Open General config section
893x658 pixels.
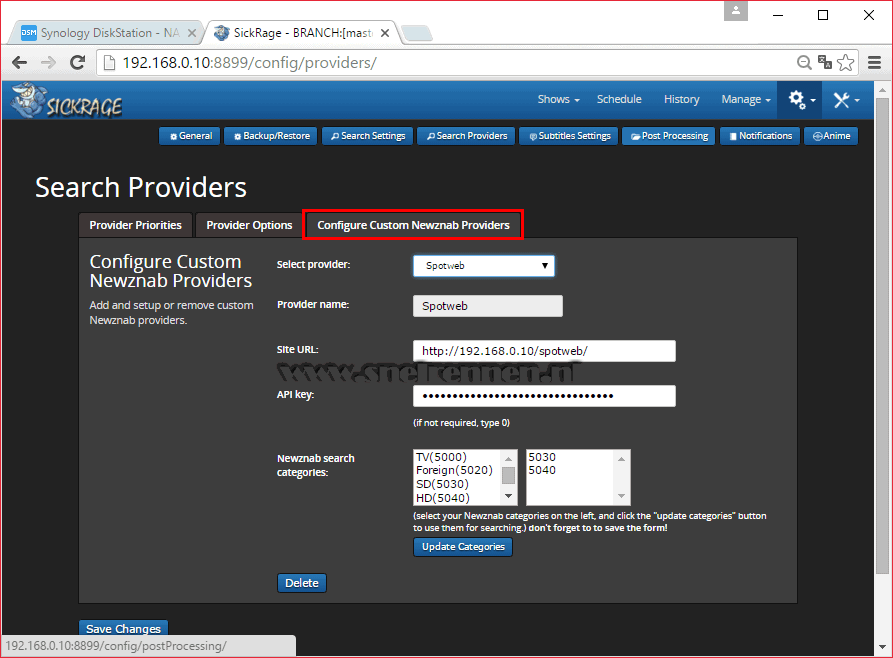[x=190, y=136]
